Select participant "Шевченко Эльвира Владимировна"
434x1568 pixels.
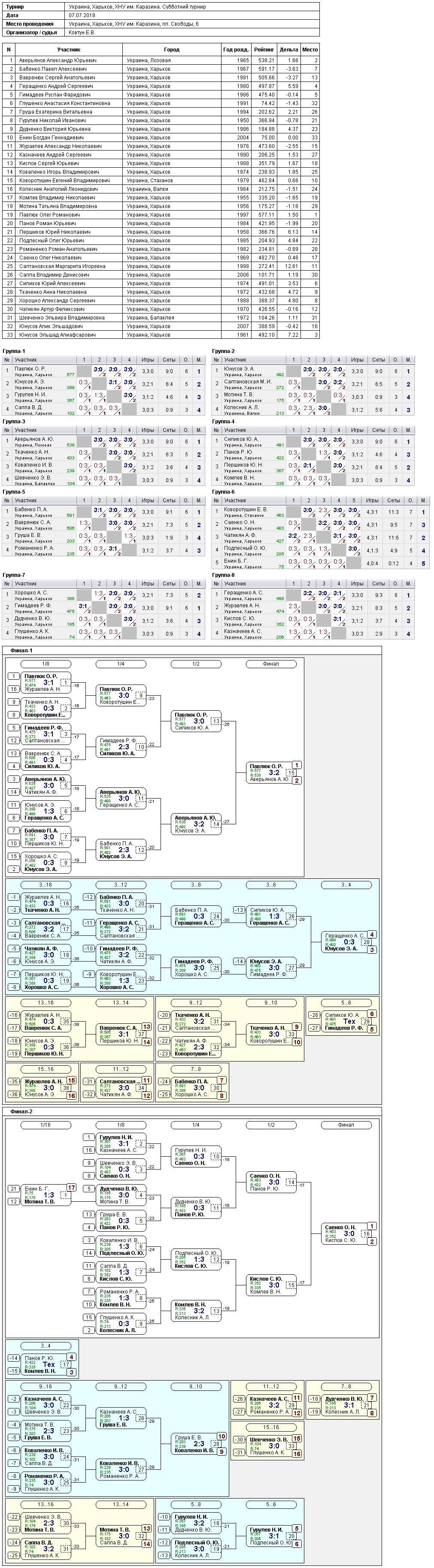(61, 317)
